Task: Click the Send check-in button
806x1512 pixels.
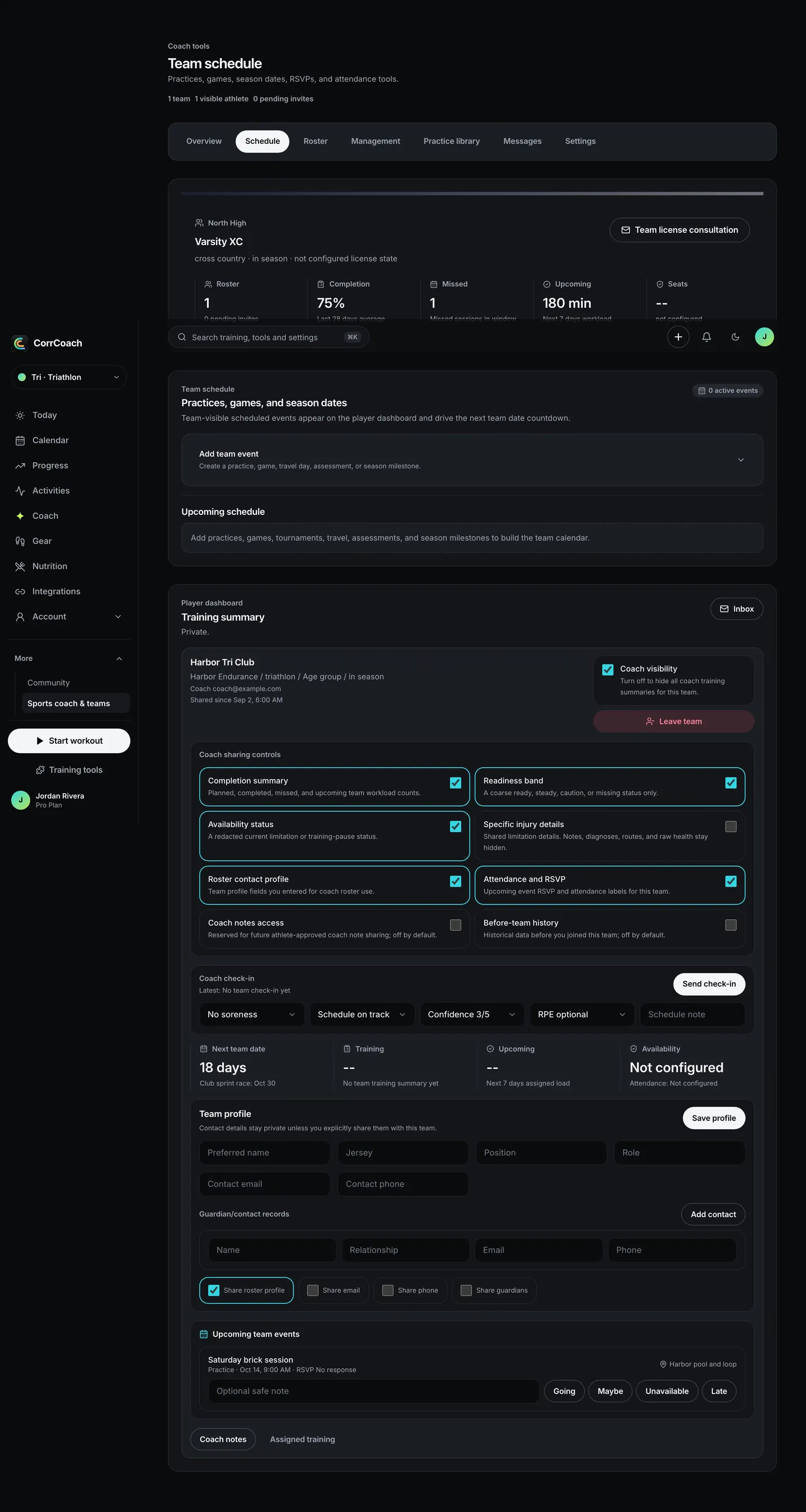Action: 709,984
